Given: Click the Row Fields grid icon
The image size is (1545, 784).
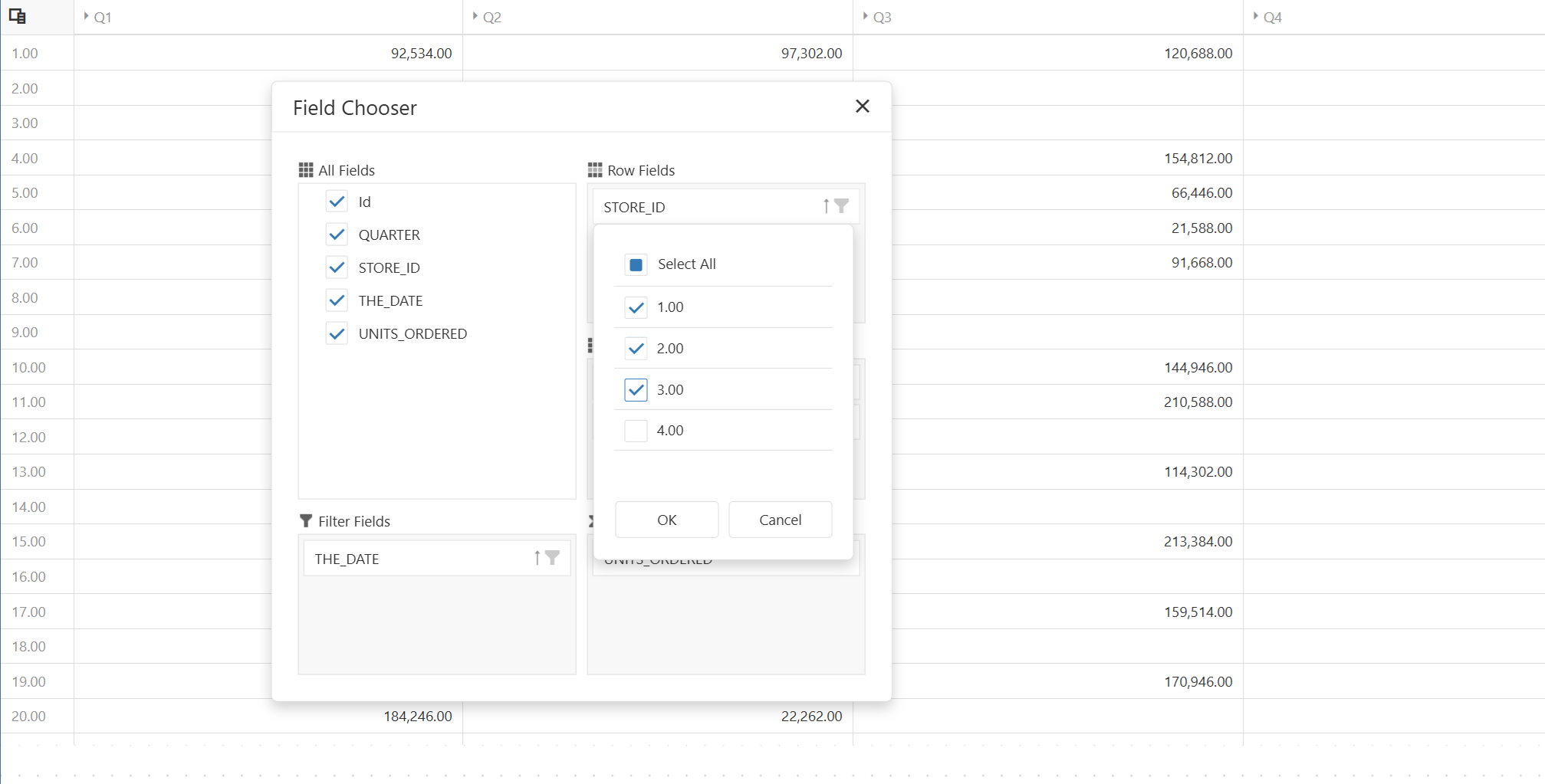Looking at the screenshot, I should coord(595,170).
